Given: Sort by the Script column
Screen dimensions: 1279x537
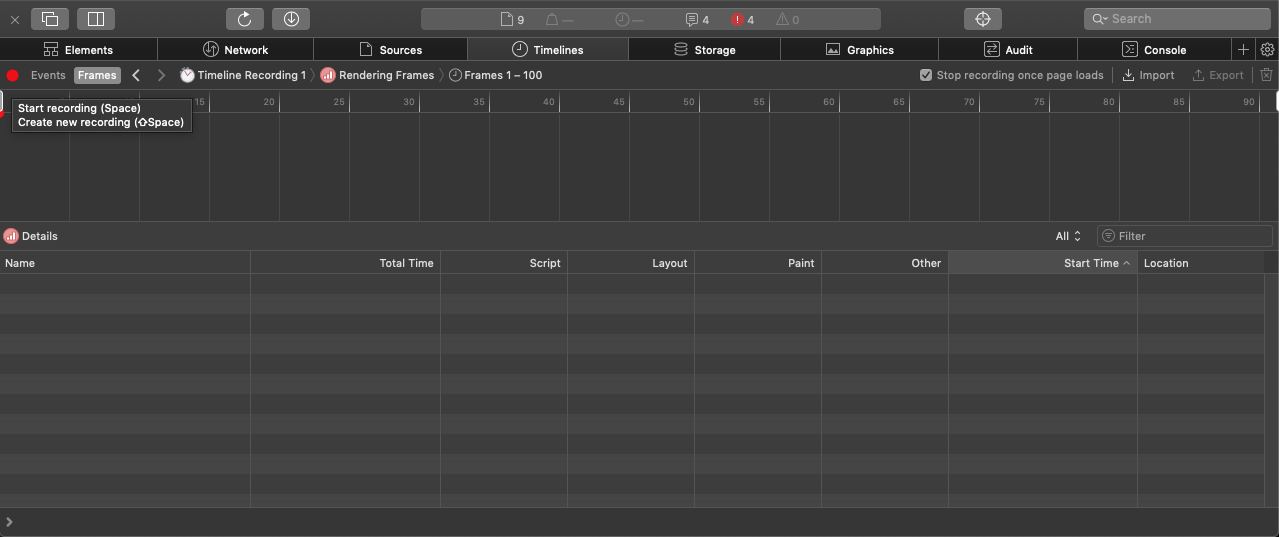Looking at the screenshot, I should pyautogui.click(x=504, y=263).
